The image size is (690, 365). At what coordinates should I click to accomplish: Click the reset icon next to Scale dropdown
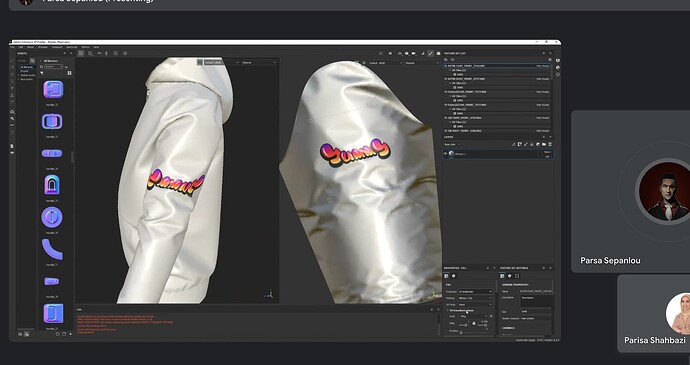click(491, 316)
